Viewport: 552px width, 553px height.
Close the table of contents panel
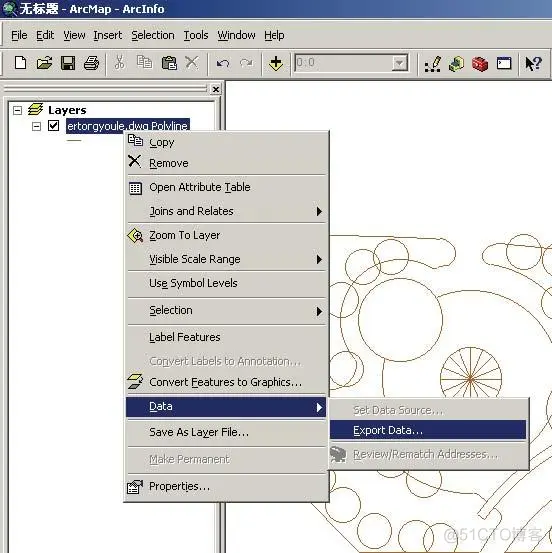click(x=216, y=90)
